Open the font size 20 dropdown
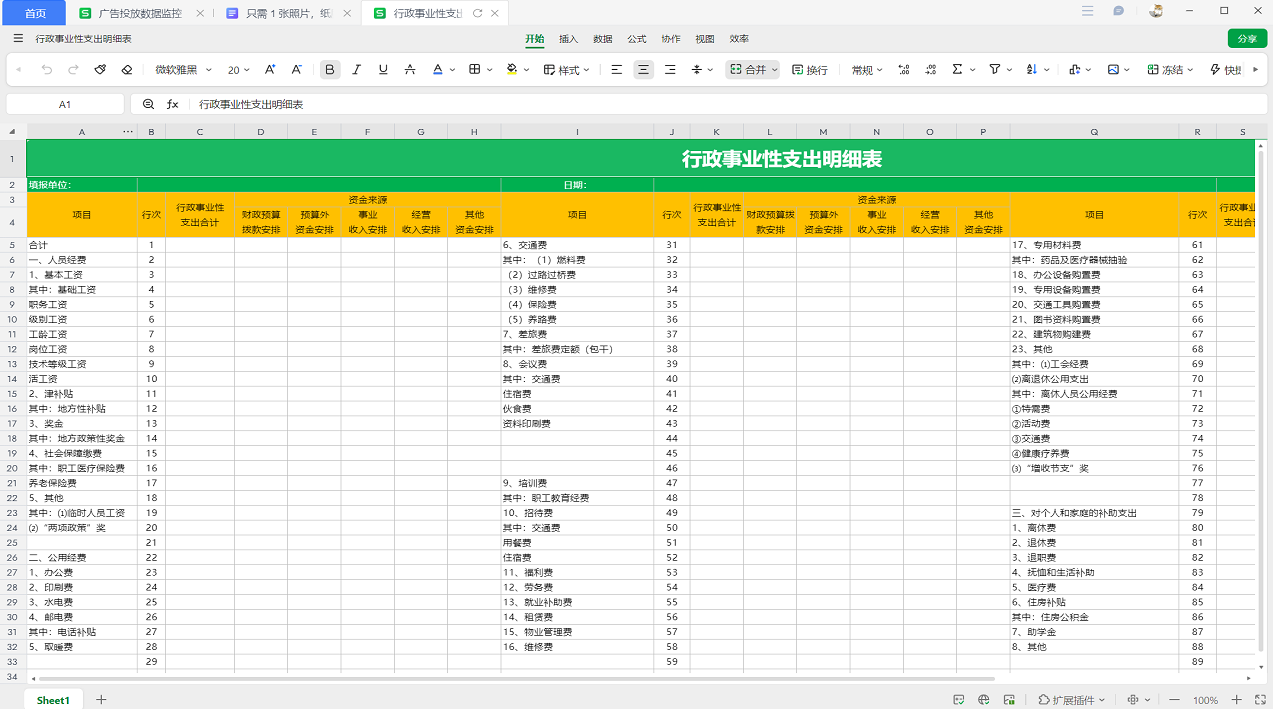 [239, 70]
